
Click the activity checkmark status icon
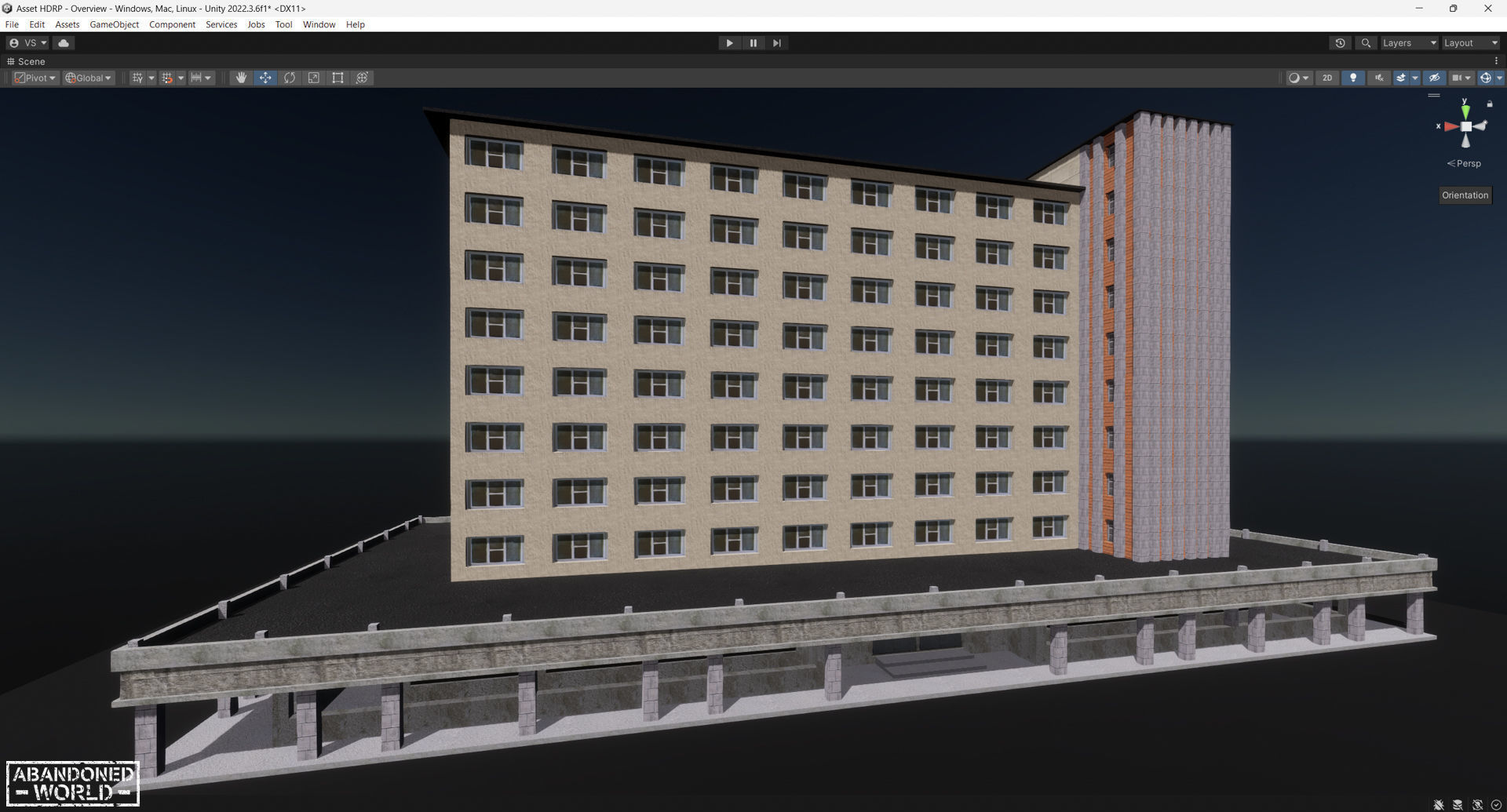(1496, 805)
